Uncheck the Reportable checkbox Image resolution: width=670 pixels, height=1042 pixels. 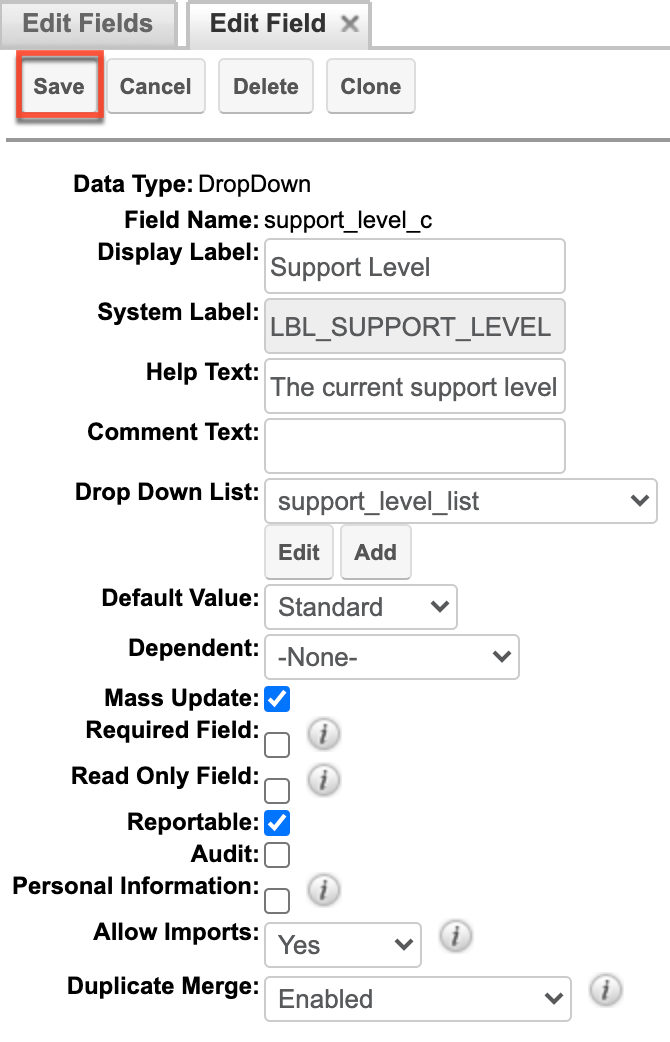pyautogui.click(x=277, y=823)
